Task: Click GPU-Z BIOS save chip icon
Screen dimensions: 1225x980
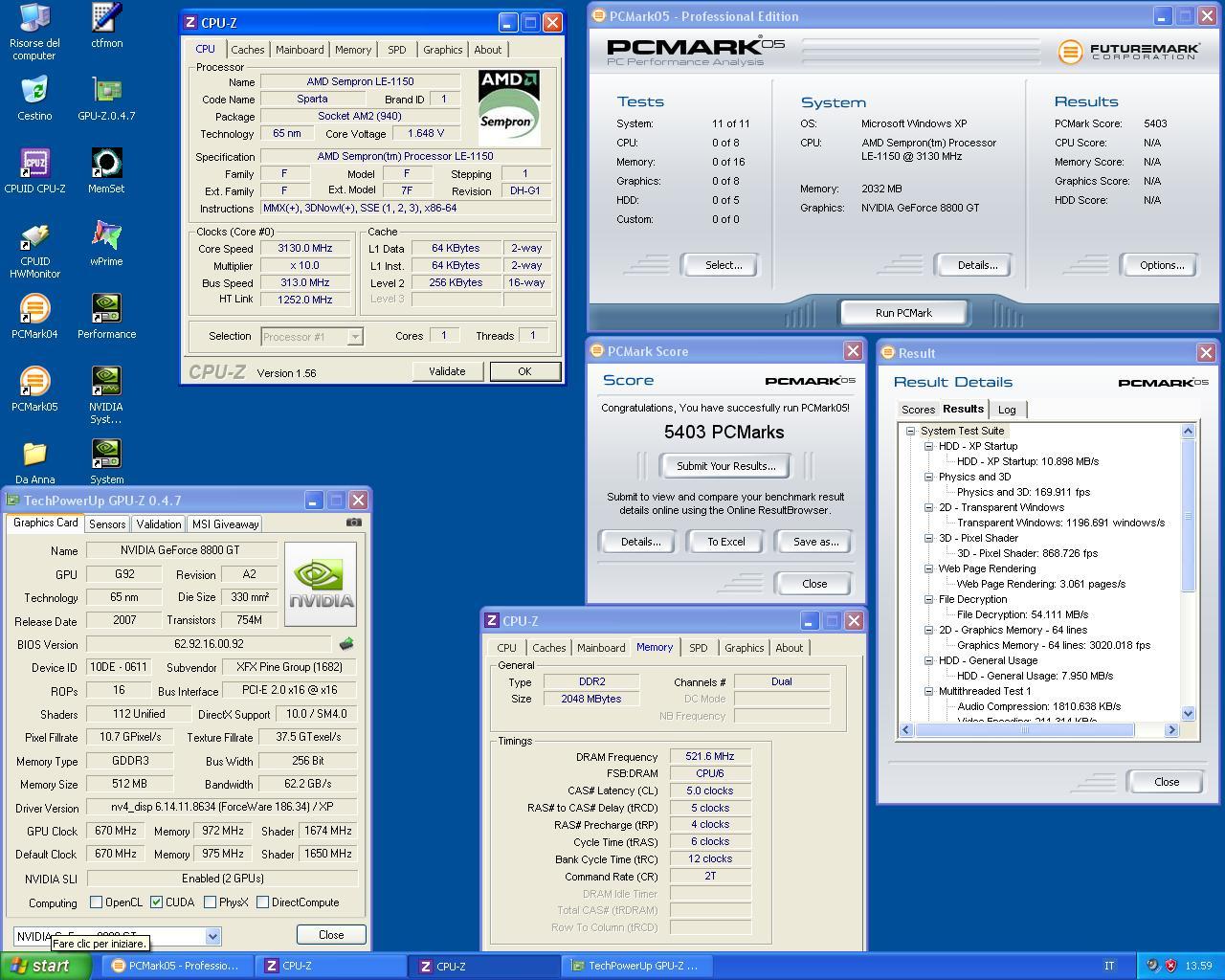Action: pyautogui.click(x=346, y=644)
